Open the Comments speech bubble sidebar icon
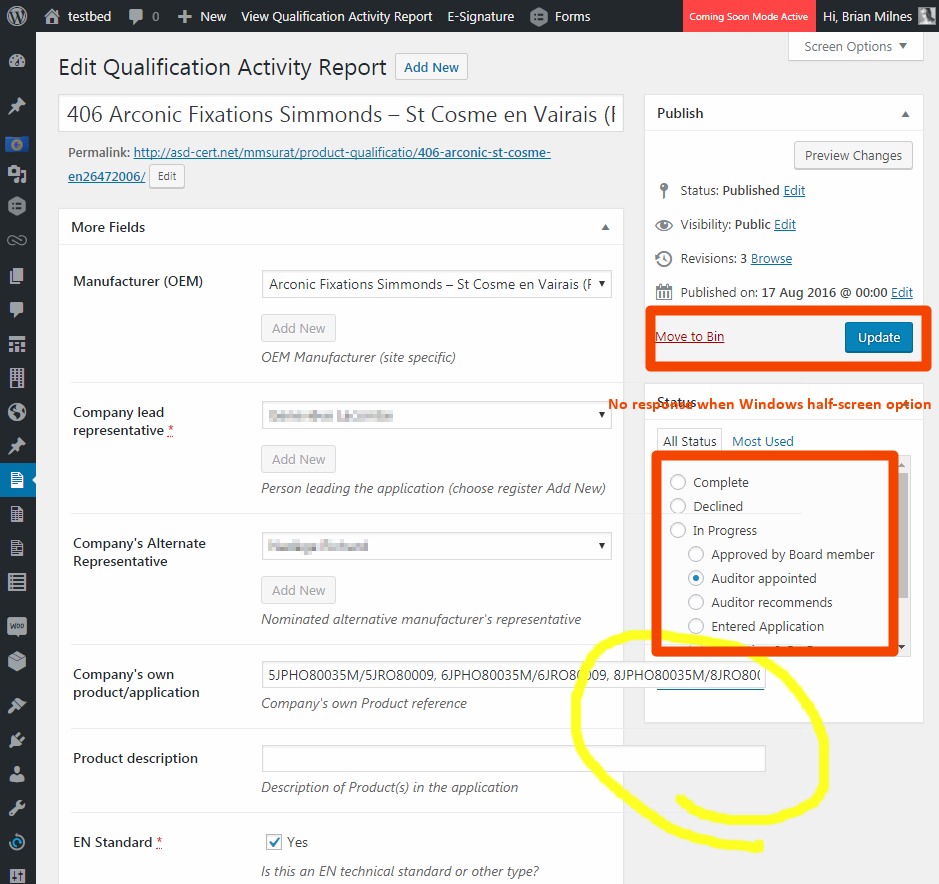Screen dimensions: 939x884 (x=17, y=310)
